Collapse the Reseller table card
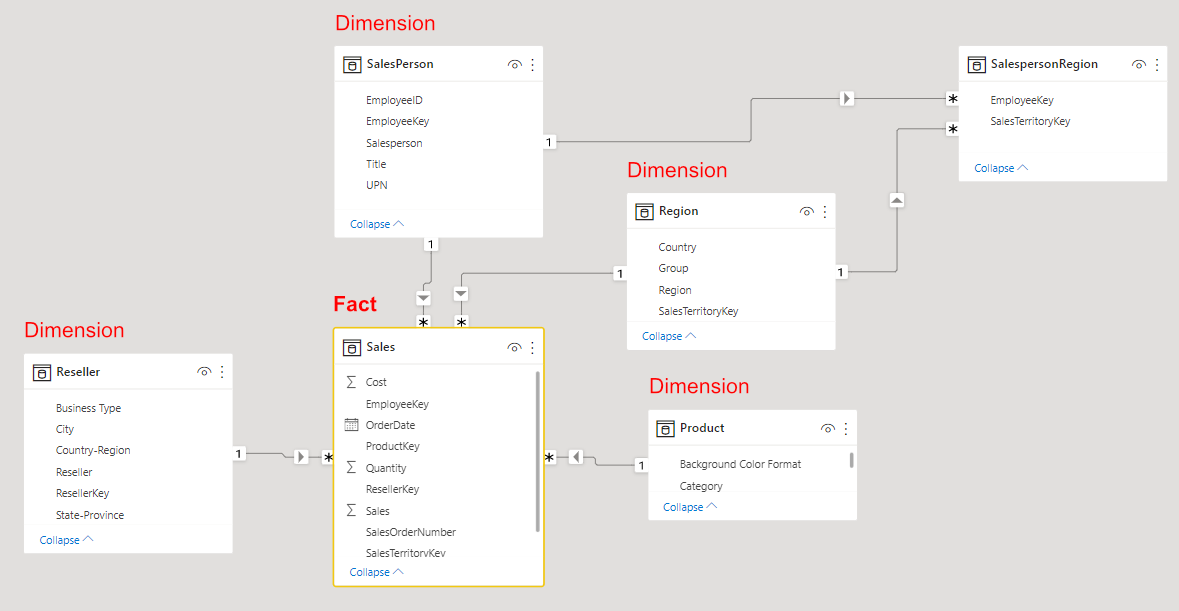1179x611 pixels. pyautogui.click(x=66, y=540)
